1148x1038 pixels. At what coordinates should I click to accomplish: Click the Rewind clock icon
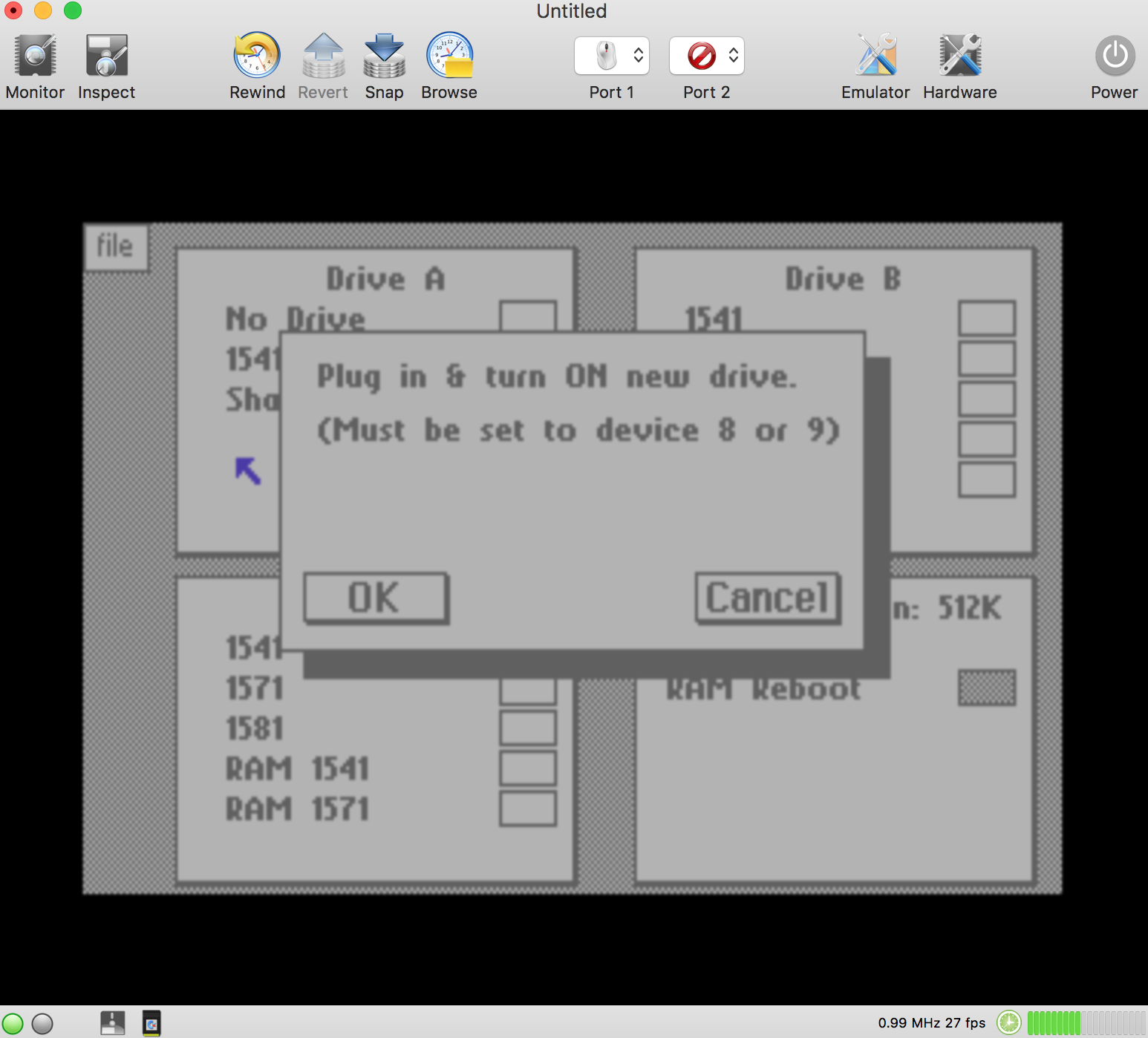pyautogui.click(x=257, y=56)
